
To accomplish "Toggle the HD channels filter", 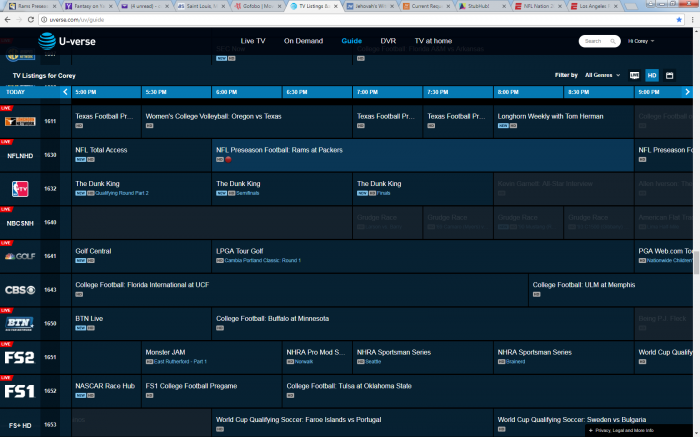I will (x=652, y=75).
